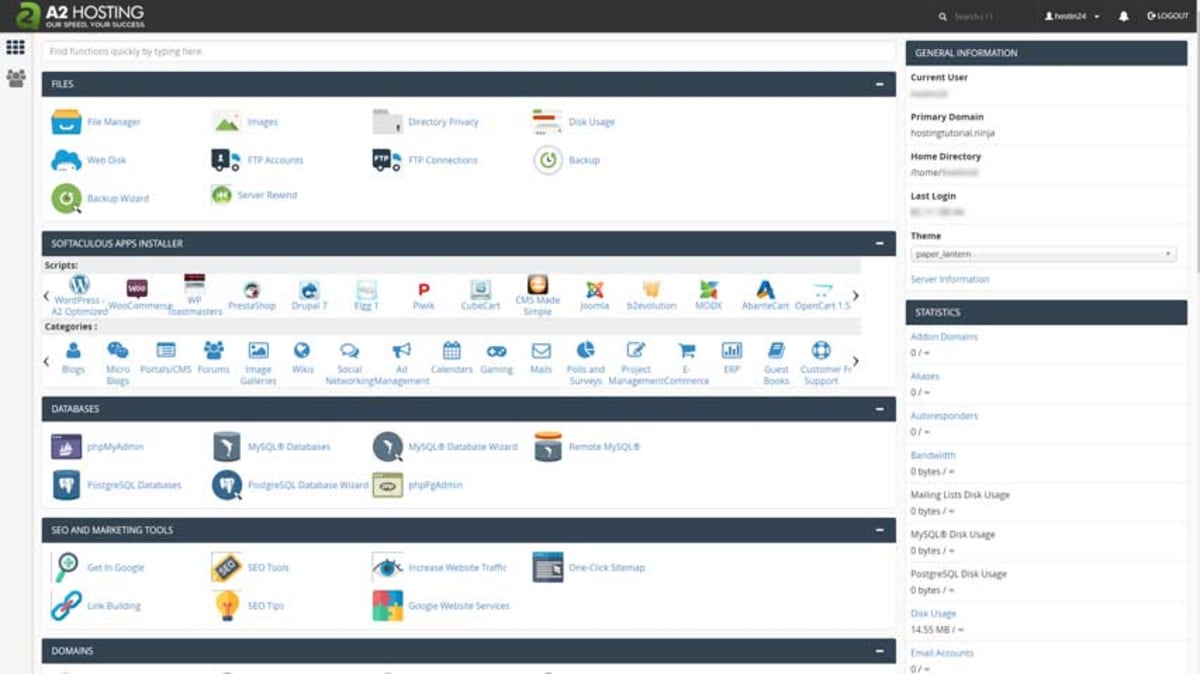Open Google Website Services icon

pos(387,606)
